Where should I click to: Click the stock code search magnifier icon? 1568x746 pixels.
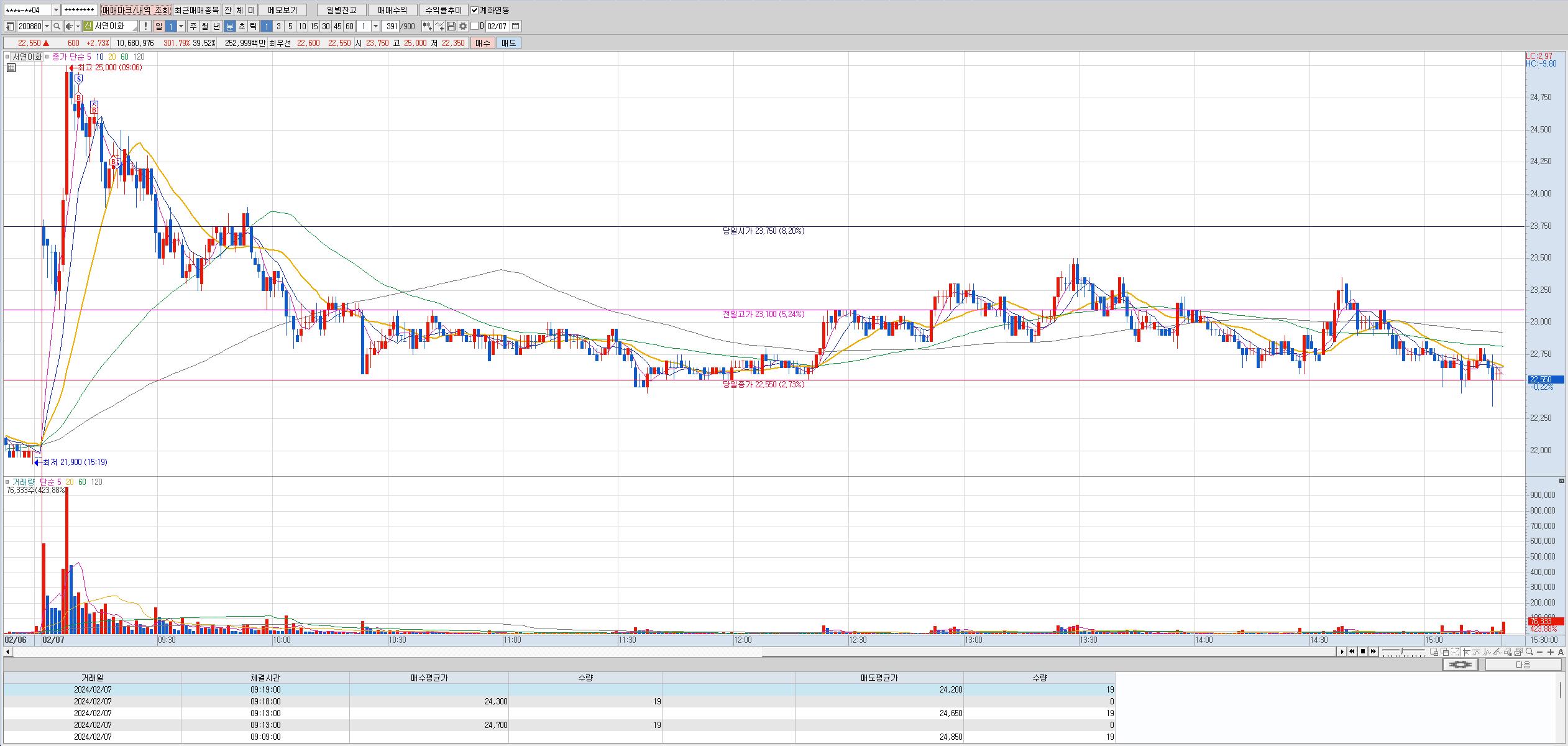[x=57, y=26]
